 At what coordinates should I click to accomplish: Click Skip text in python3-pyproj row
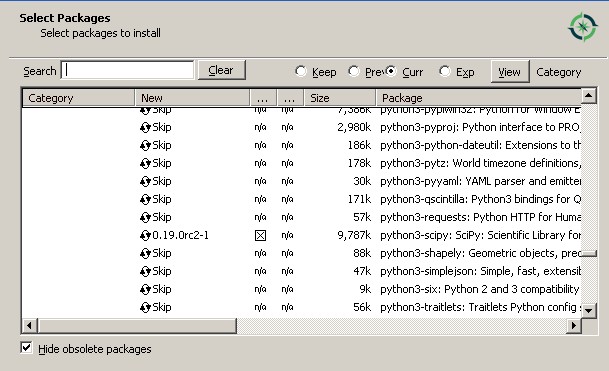162,127
